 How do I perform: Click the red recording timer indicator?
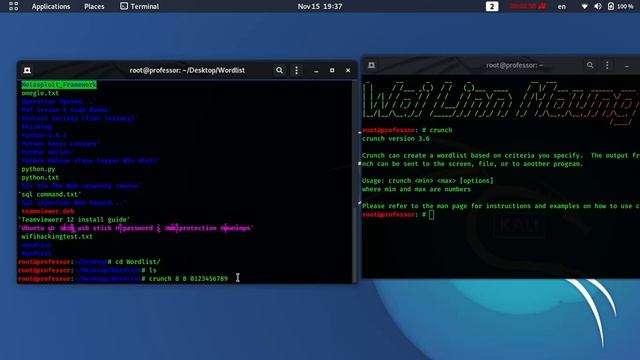527,6
